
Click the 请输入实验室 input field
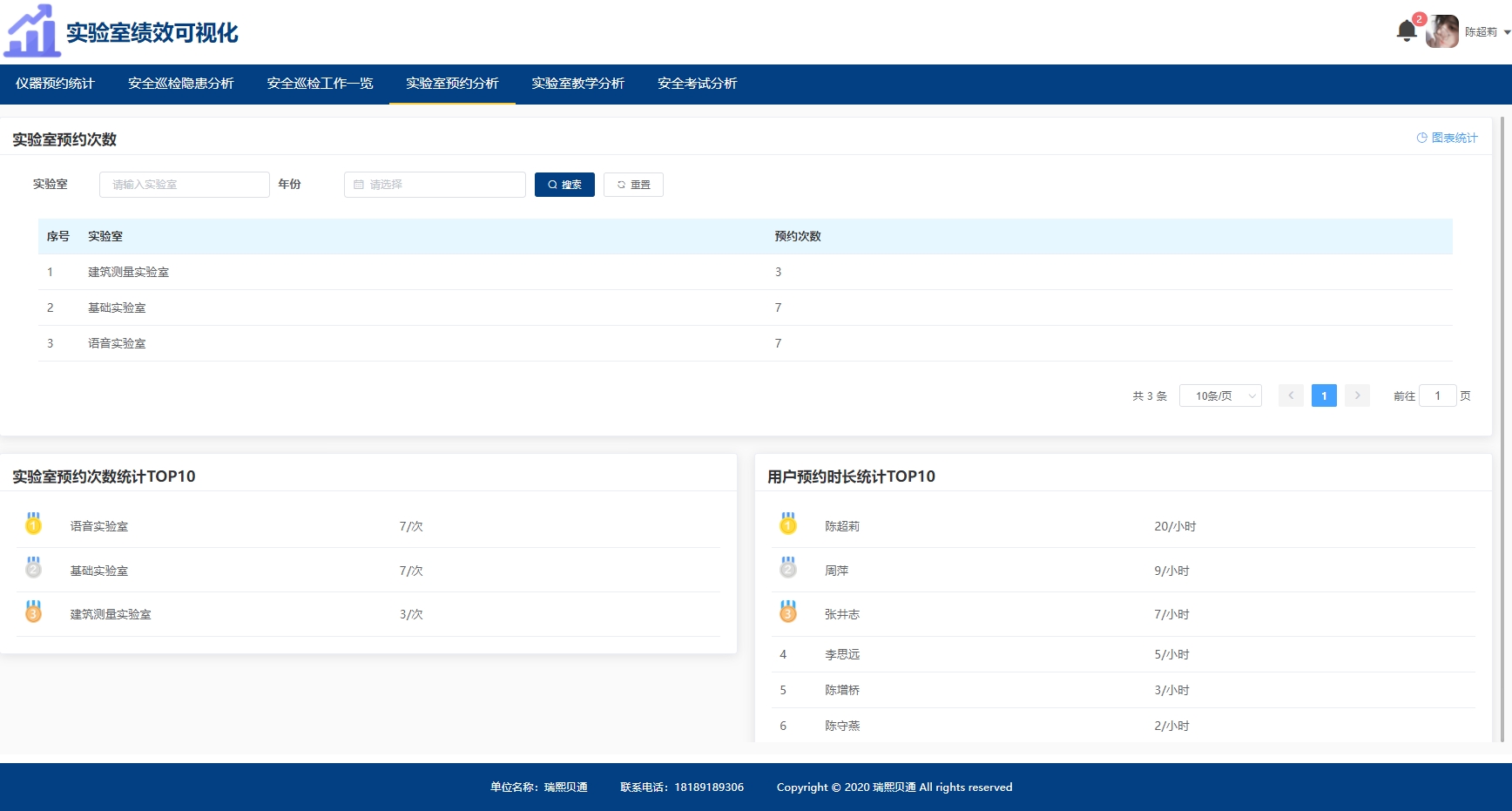184,185
